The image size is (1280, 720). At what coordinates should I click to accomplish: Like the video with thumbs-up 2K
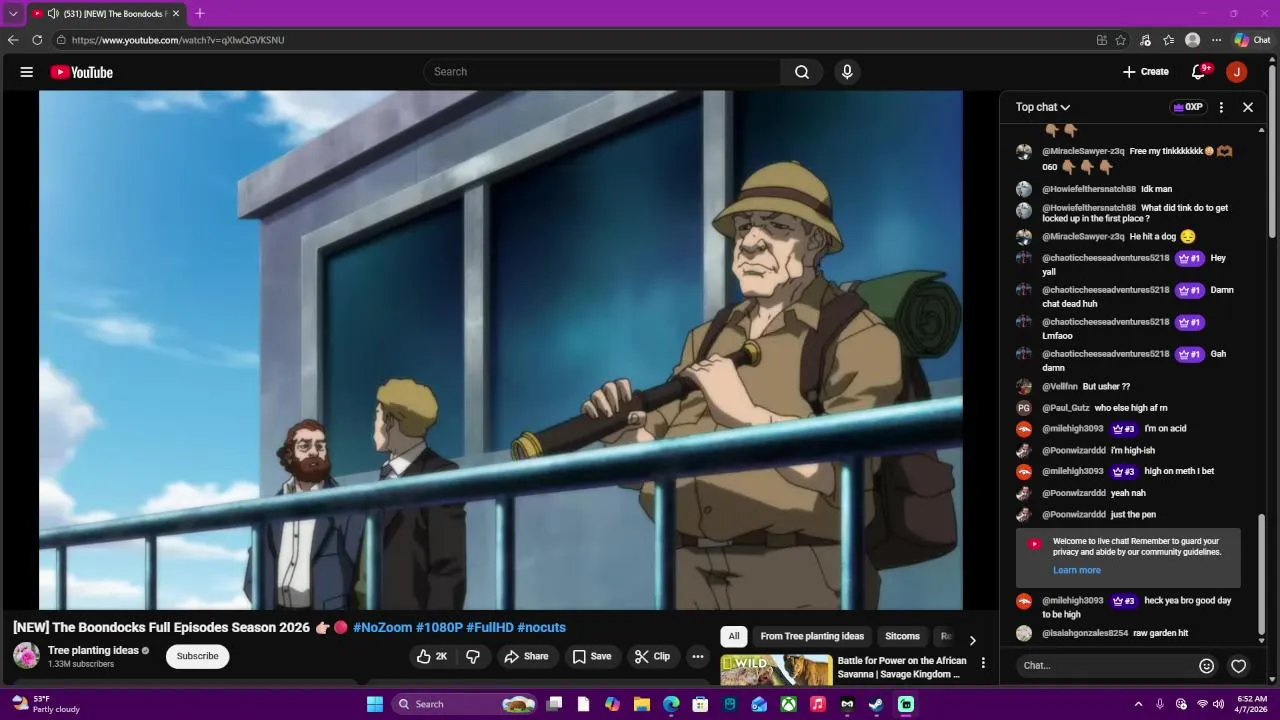[x=432, y=657]
